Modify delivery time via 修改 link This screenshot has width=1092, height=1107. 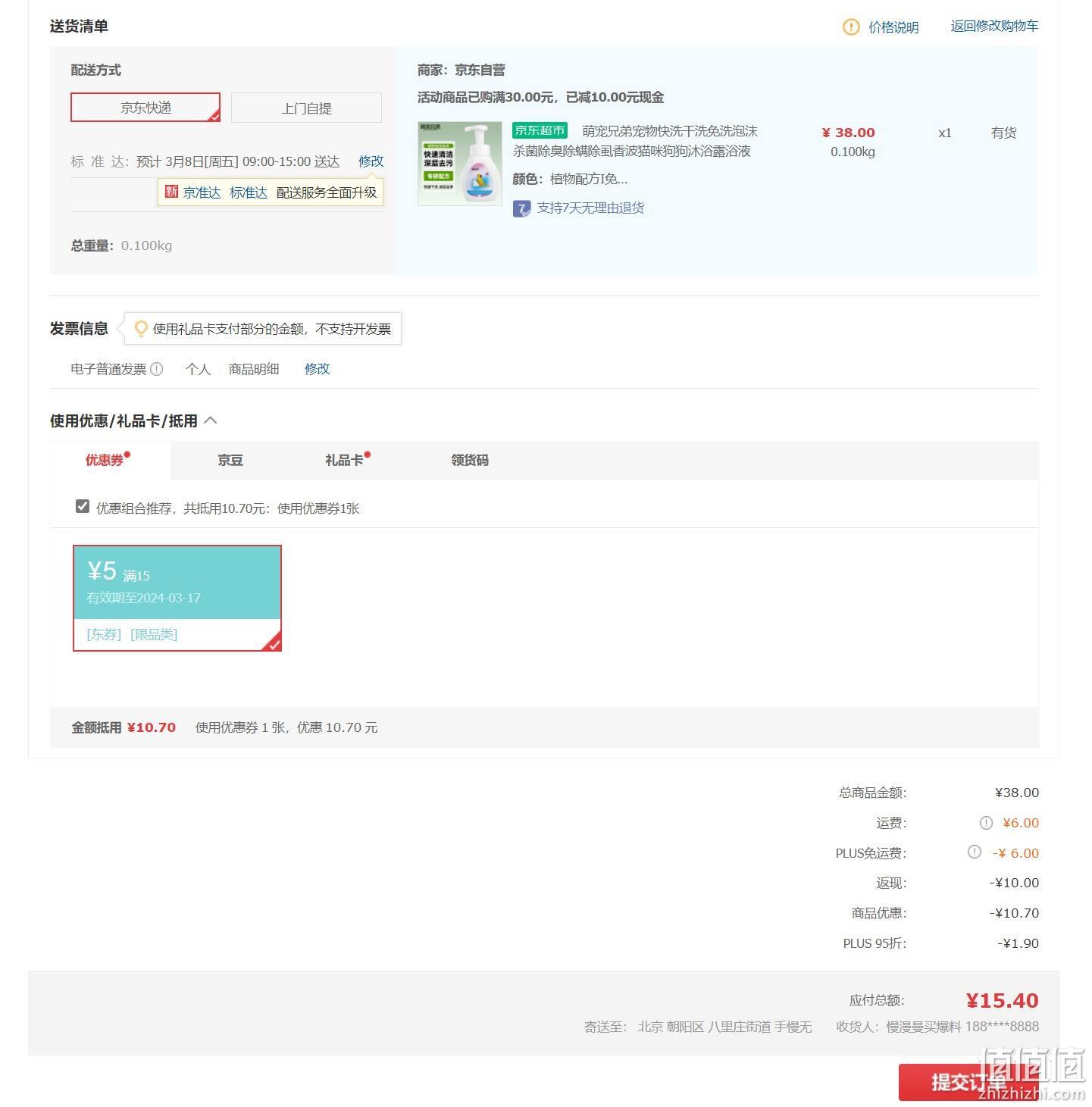371,161
